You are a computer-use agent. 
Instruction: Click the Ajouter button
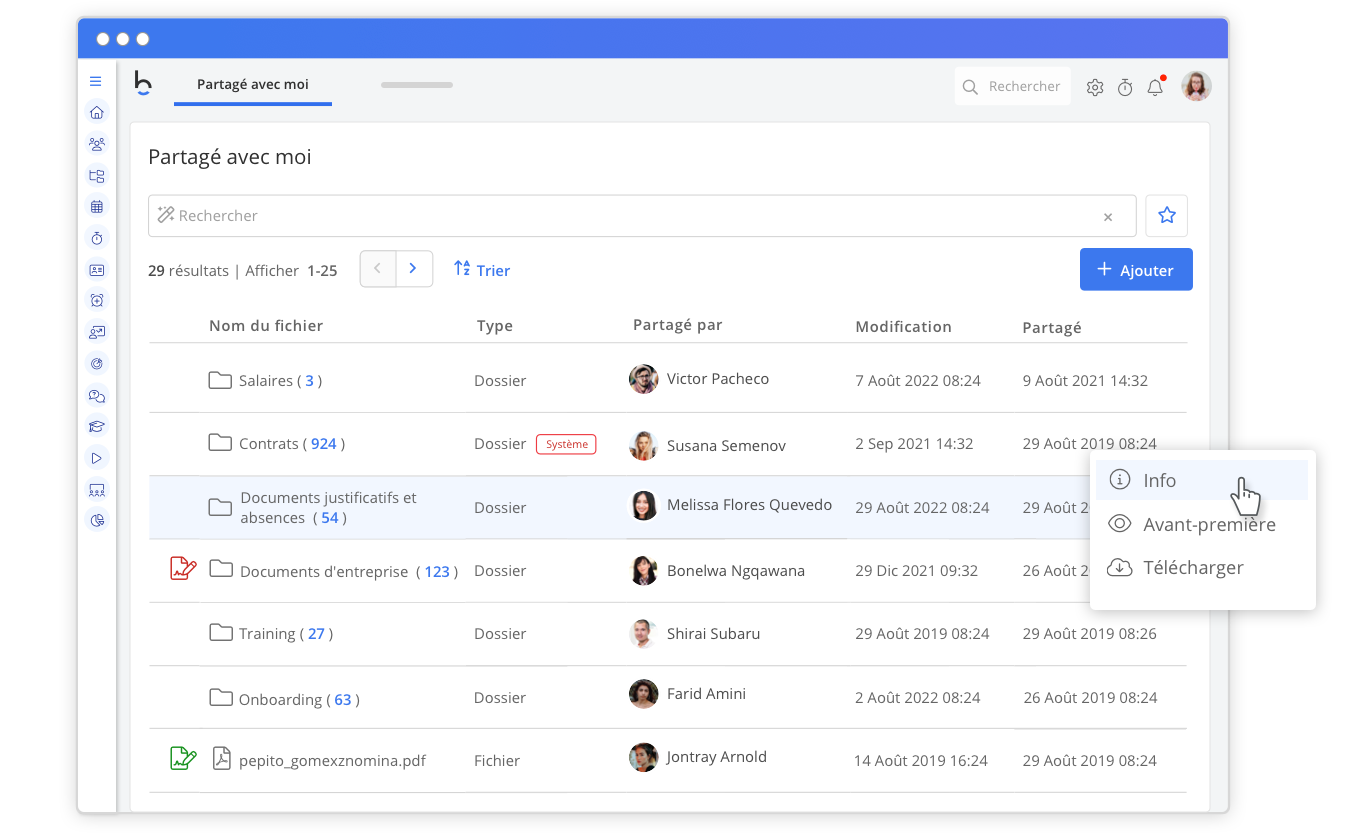[1135, 270]
